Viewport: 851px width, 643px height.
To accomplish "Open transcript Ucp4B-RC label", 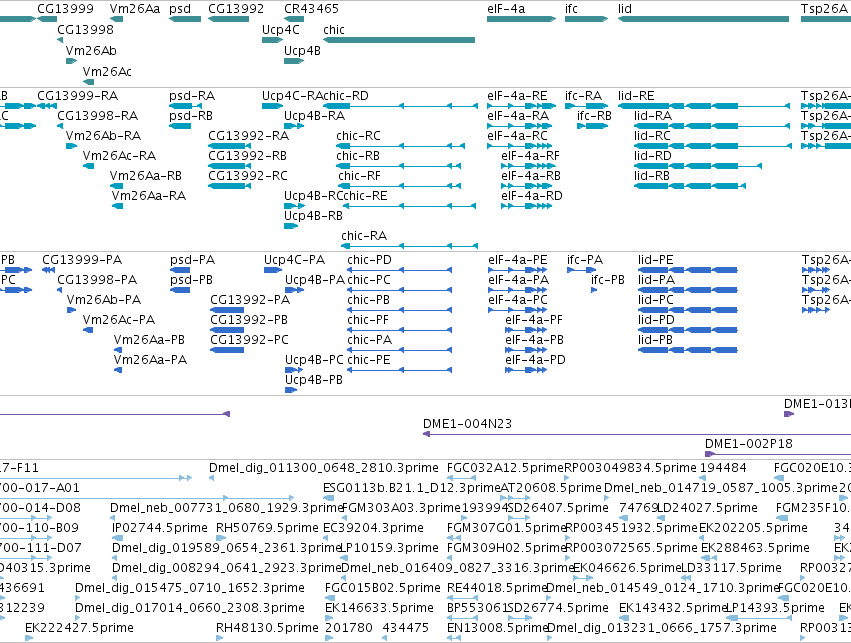I will 314,196.
